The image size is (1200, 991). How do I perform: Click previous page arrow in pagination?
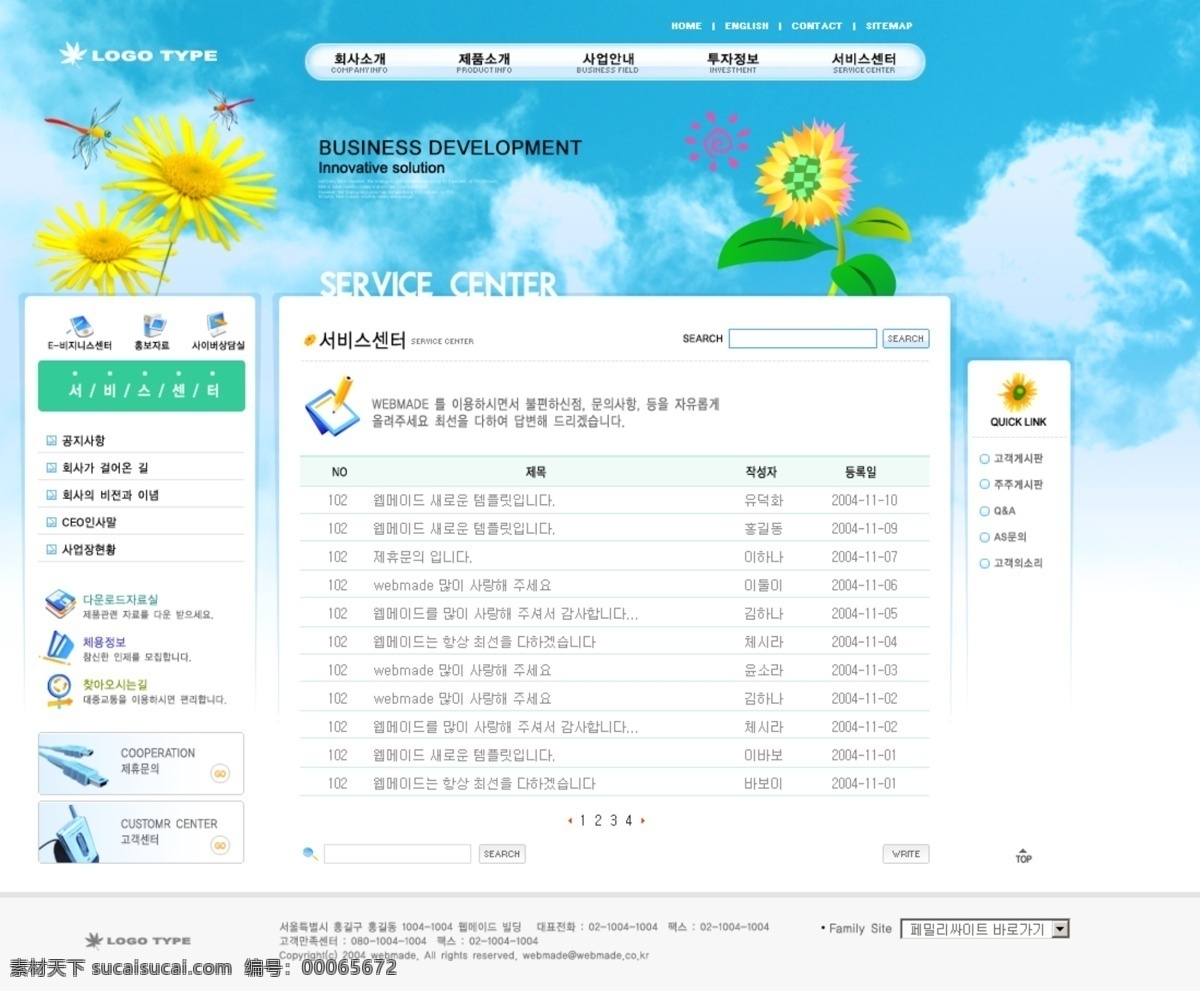[x=570, y=821]
